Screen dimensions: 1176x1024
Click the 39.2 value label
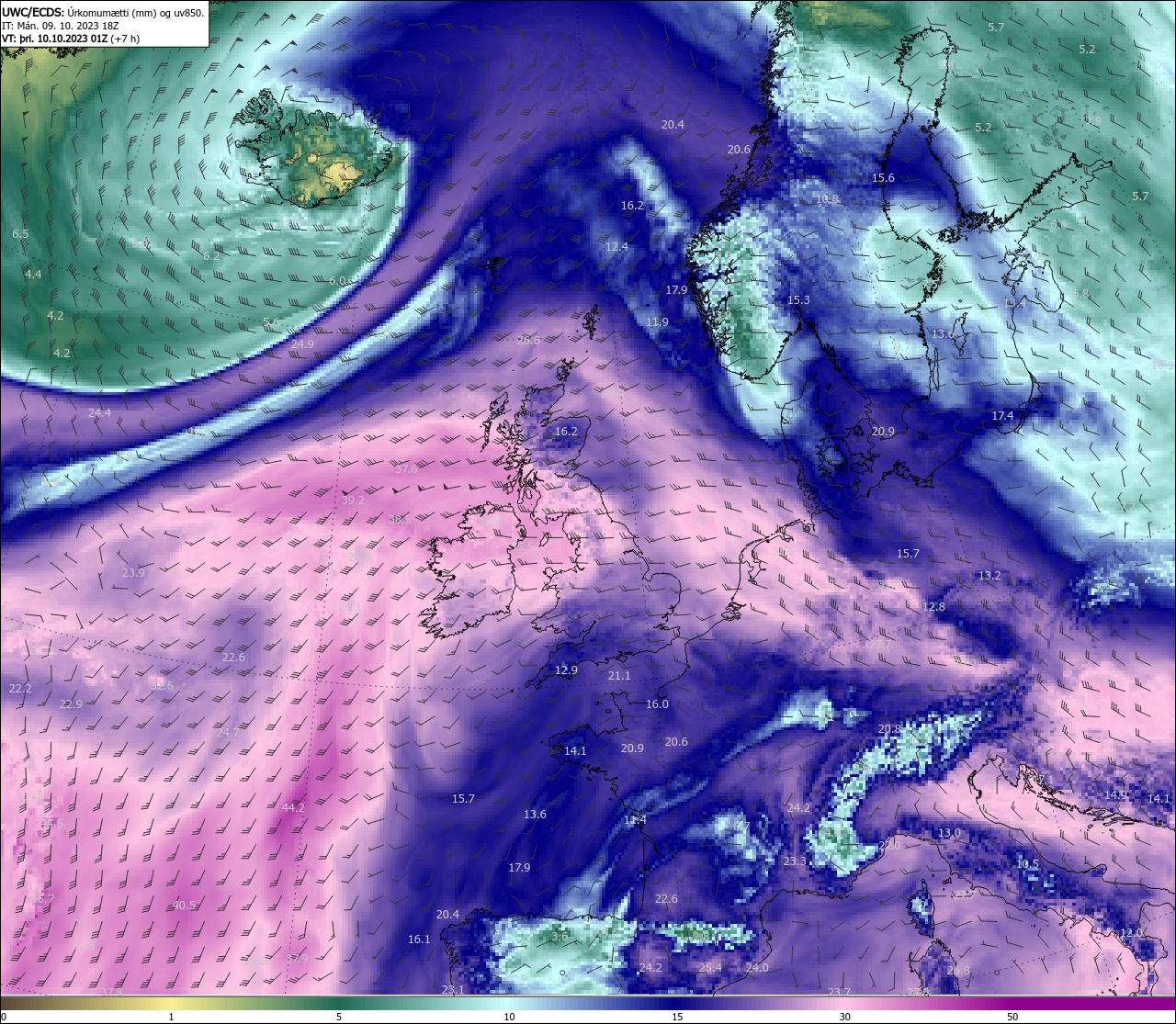(353, 501)
